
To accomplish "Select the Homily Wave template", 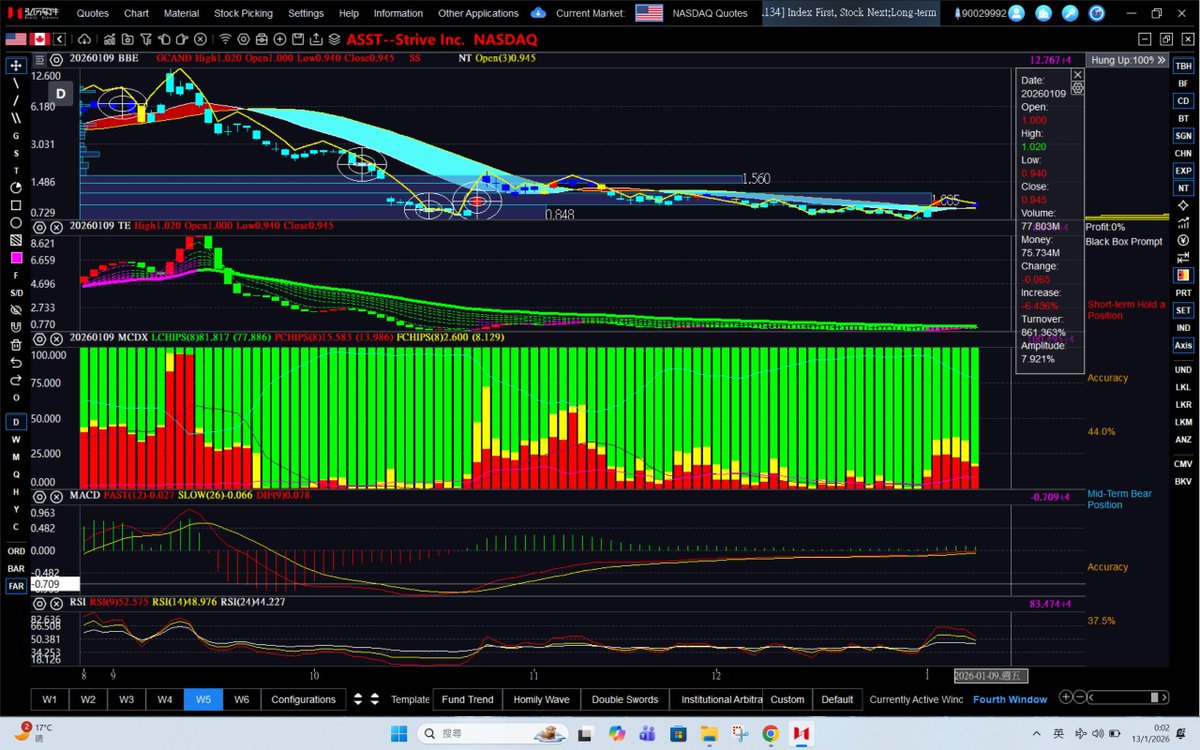I will (x=541, y=699).
